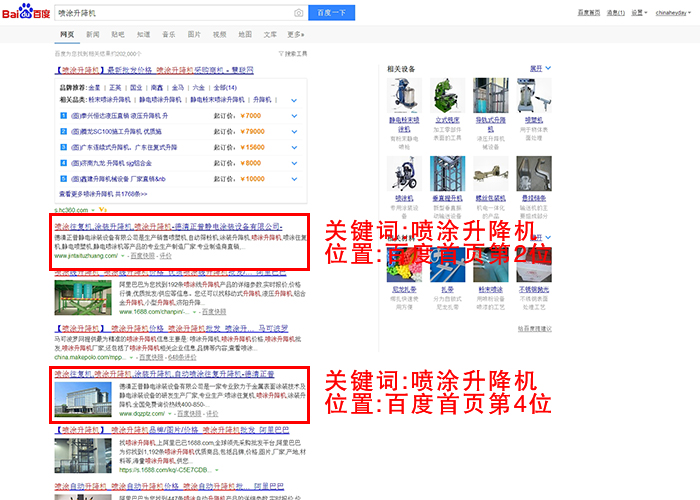Switch to the 音乐 tab
This screenshot has height=500, width=700.
(x=169, y=34)
